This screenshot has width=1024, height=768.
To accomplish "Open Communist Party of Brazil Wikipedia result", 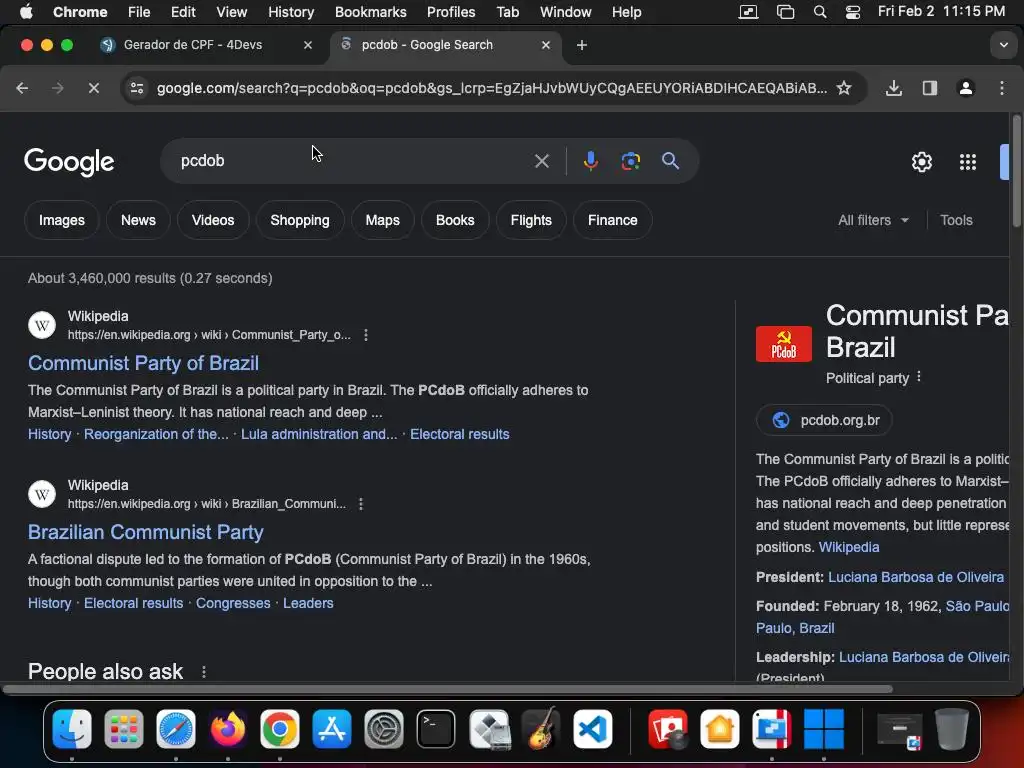I will [x=143, y=363].
